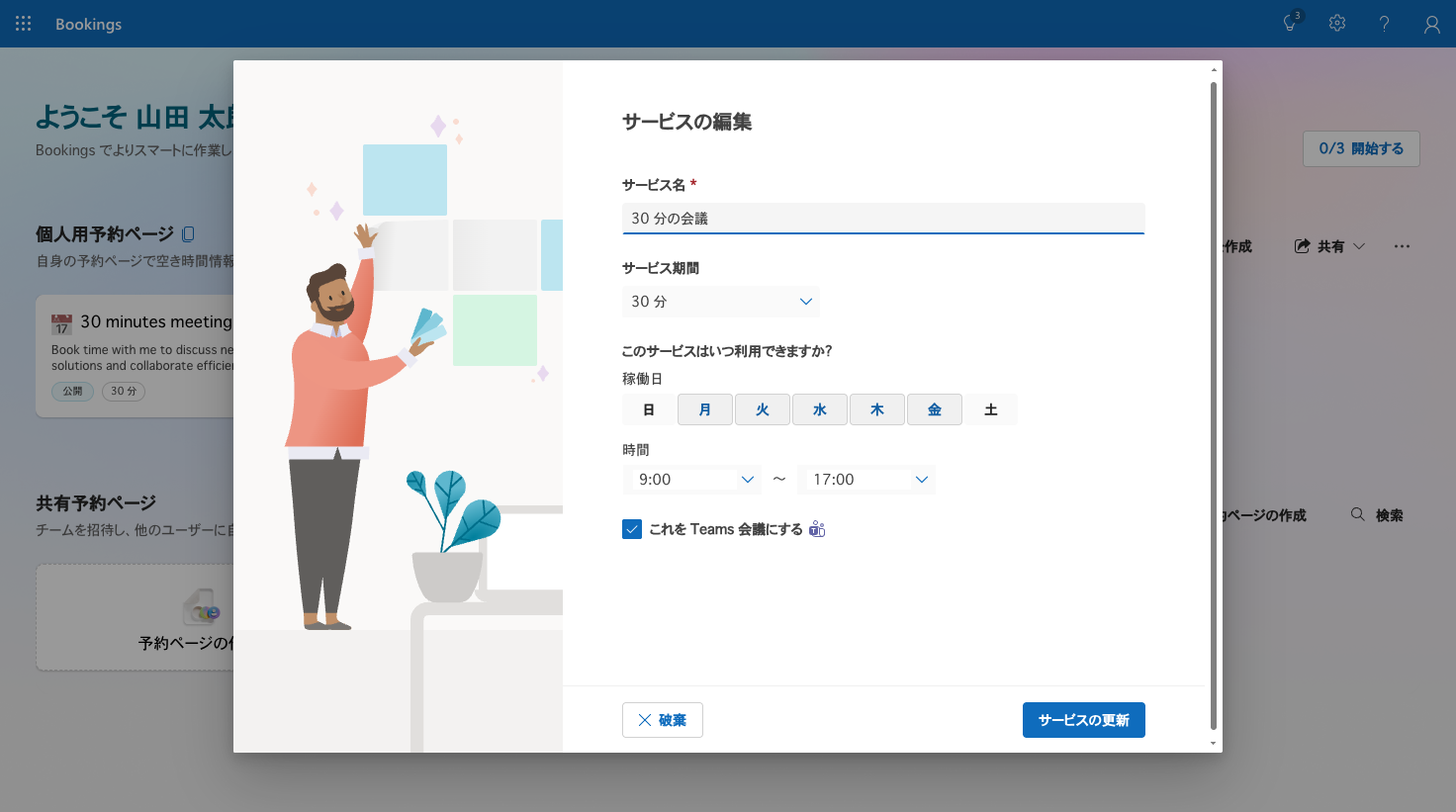Click the search magnifier icon
1456x812 pixels.
(1358, 514)
